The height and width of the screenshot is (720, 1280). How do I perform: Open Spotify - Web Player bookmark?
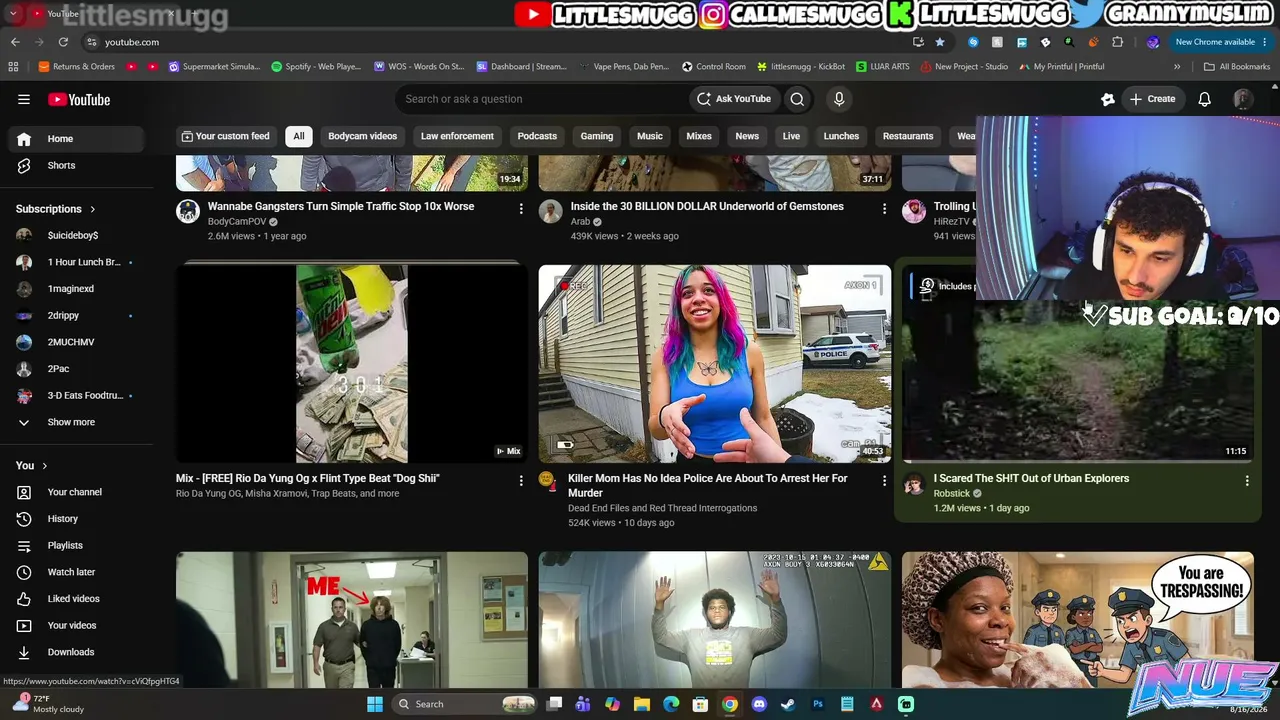[x=316, y=67]
